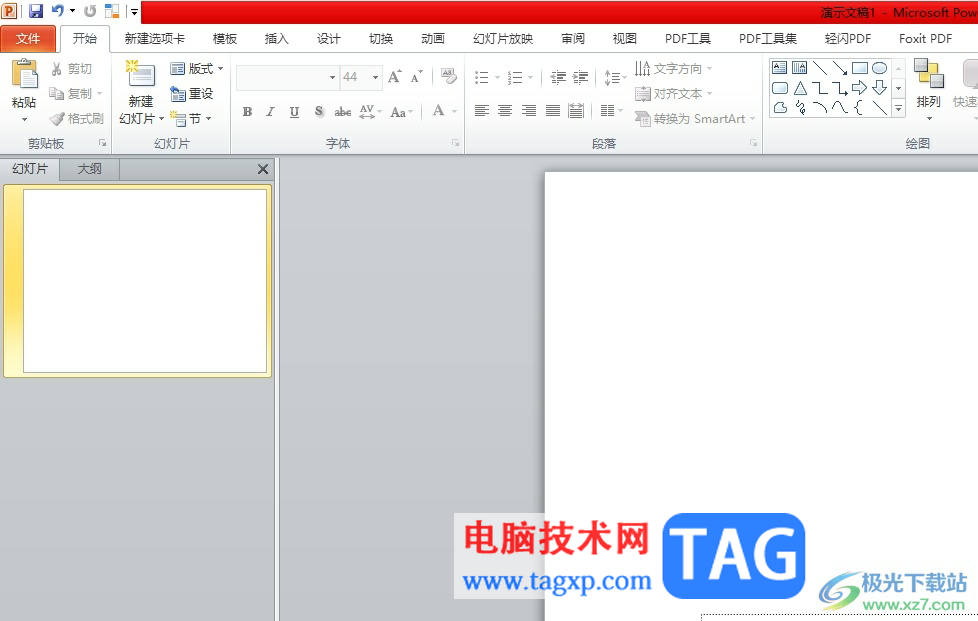Screen dimensions: 978x621
Task: Click the 粘贴 (Paste) clipboard icon
Action: [25, 75]
